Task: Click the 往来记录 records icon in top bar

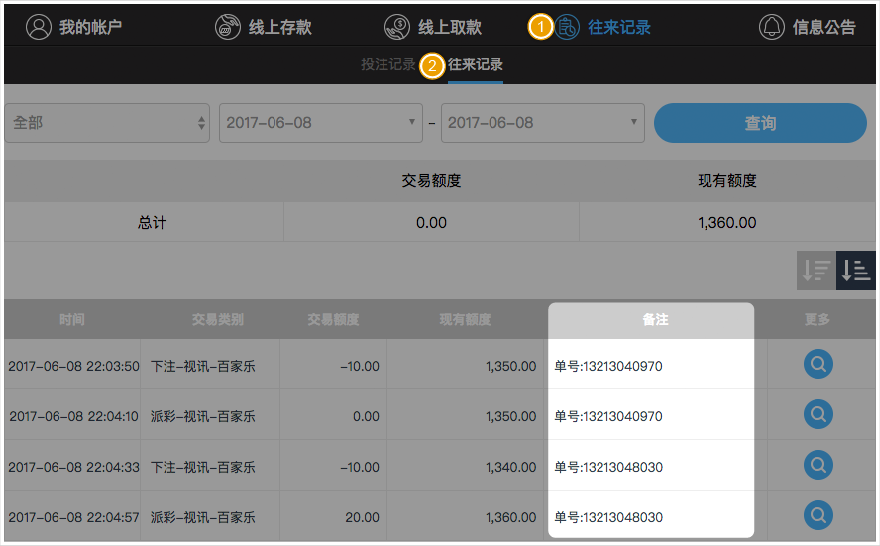Action: 568,27
